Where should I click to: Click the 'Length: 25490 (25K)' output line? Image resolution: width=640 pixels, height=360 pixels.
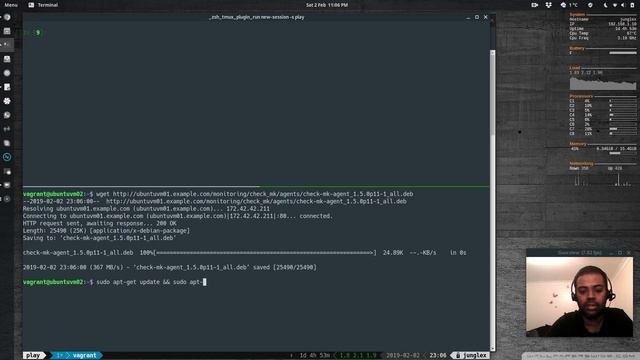(106, 231)
